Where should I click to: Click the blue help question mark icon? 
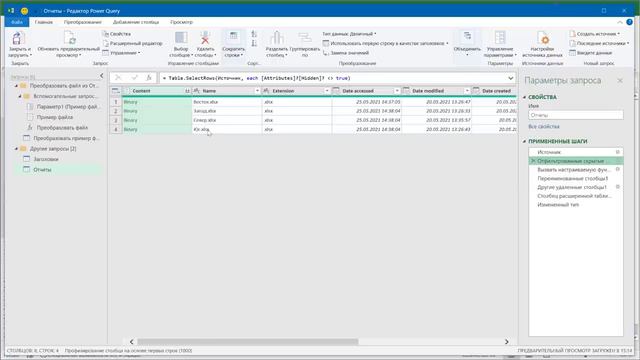630,22
